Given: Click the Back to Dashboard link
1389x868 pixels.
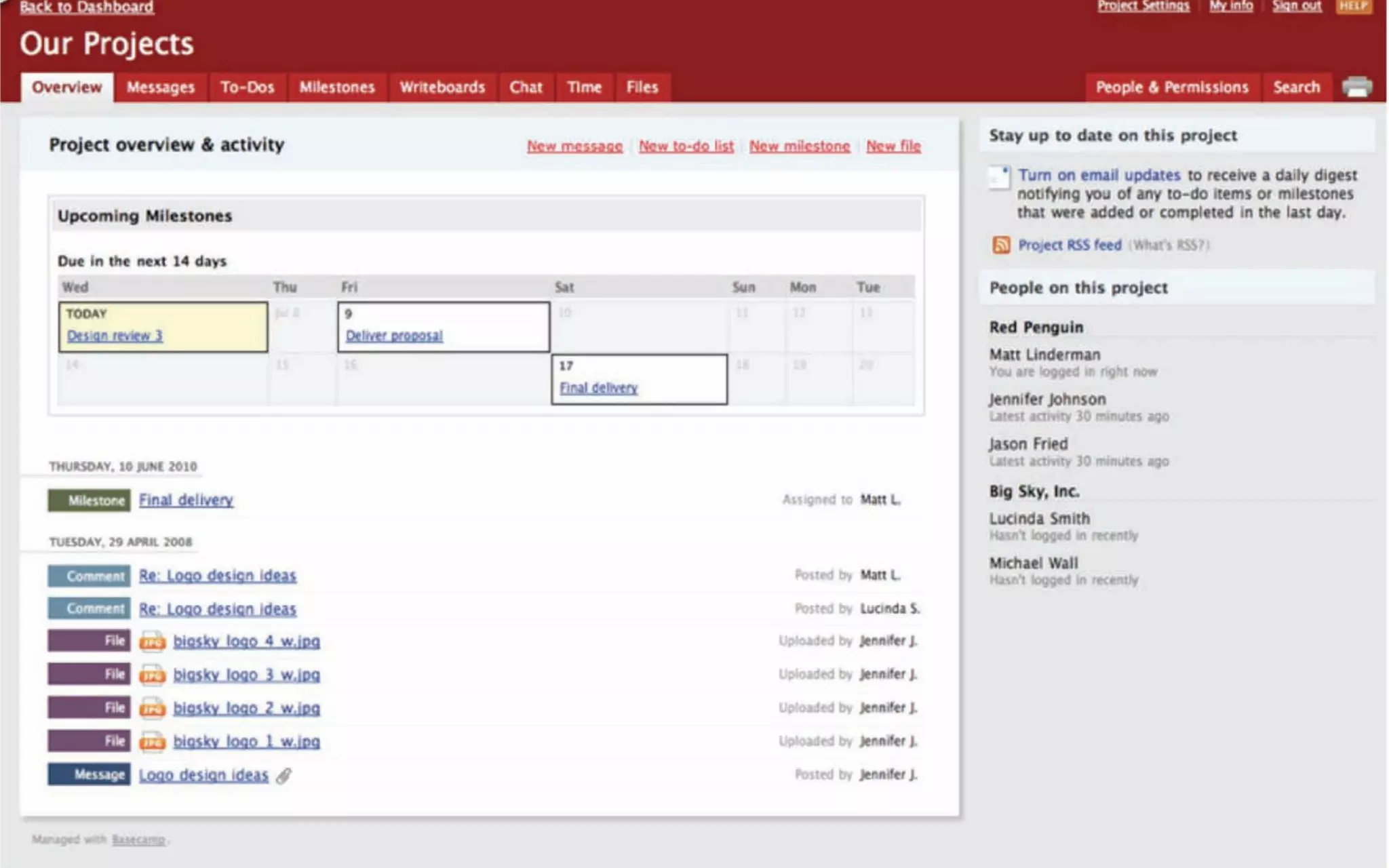Looking at the screenshot, I should pos(87,7).
